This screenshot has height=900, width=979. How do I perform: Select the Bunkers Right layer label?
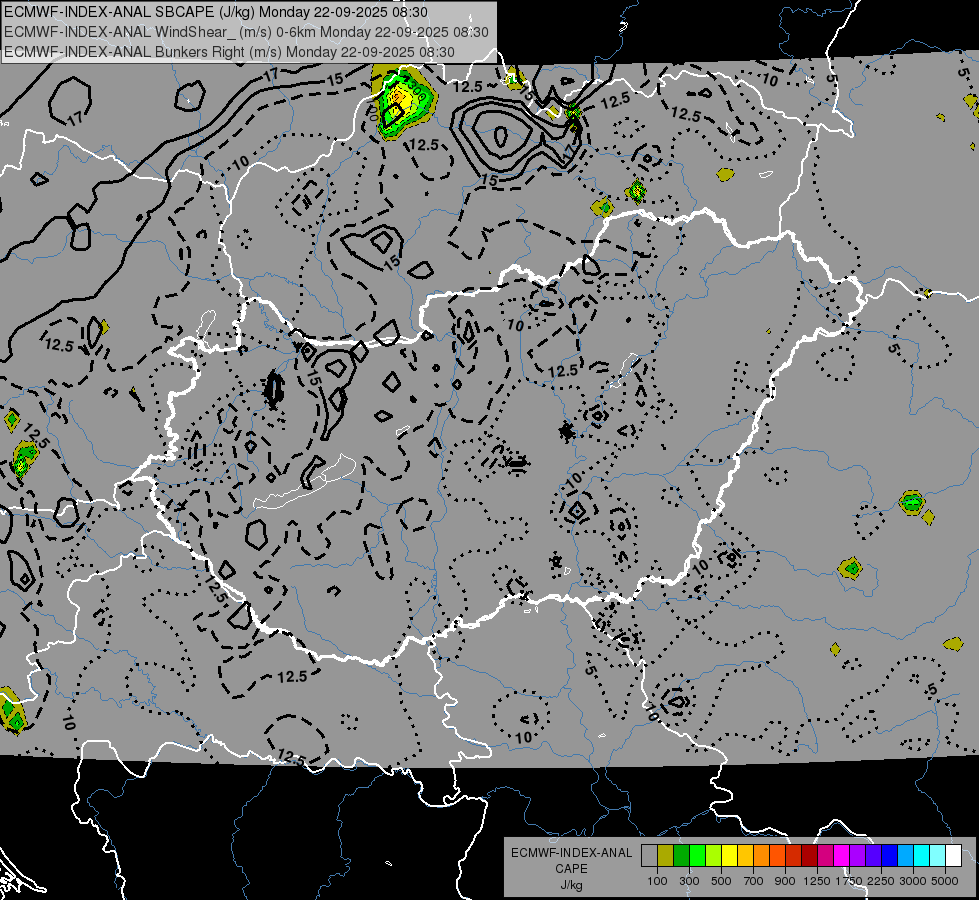click(230, 51)
